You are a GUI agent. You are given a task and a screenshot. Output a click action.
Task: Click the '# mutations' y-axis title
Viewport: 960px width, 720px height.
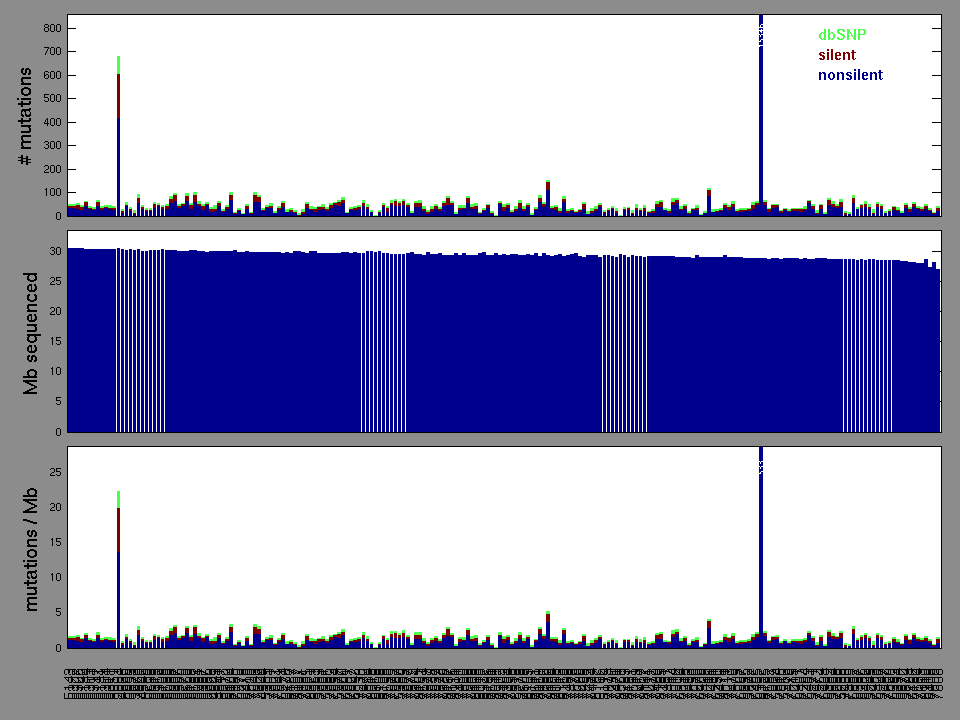27,116
